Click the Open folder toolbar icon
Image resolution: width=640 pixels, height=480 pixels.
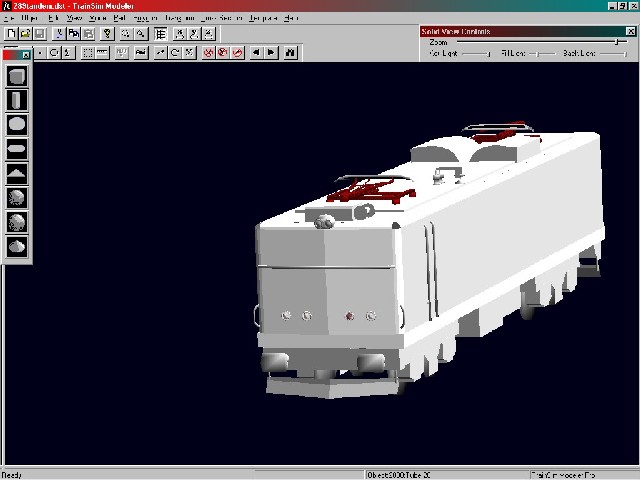(x=26, y=33)
